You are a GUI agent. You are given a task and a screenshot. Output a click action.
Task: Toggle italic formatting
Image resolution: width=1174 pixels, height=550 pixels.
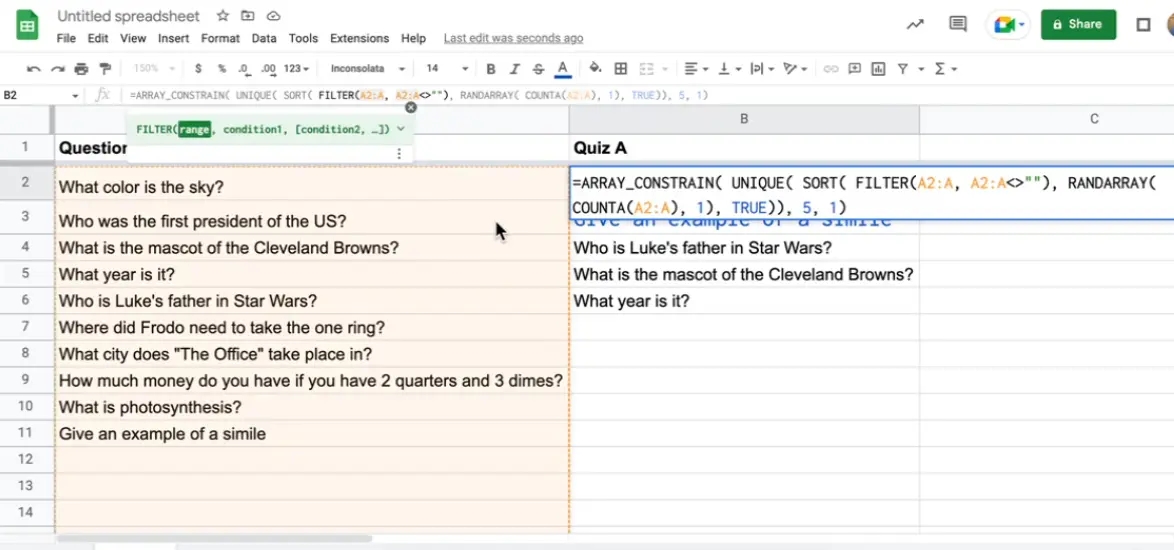(x=515, y=69)
